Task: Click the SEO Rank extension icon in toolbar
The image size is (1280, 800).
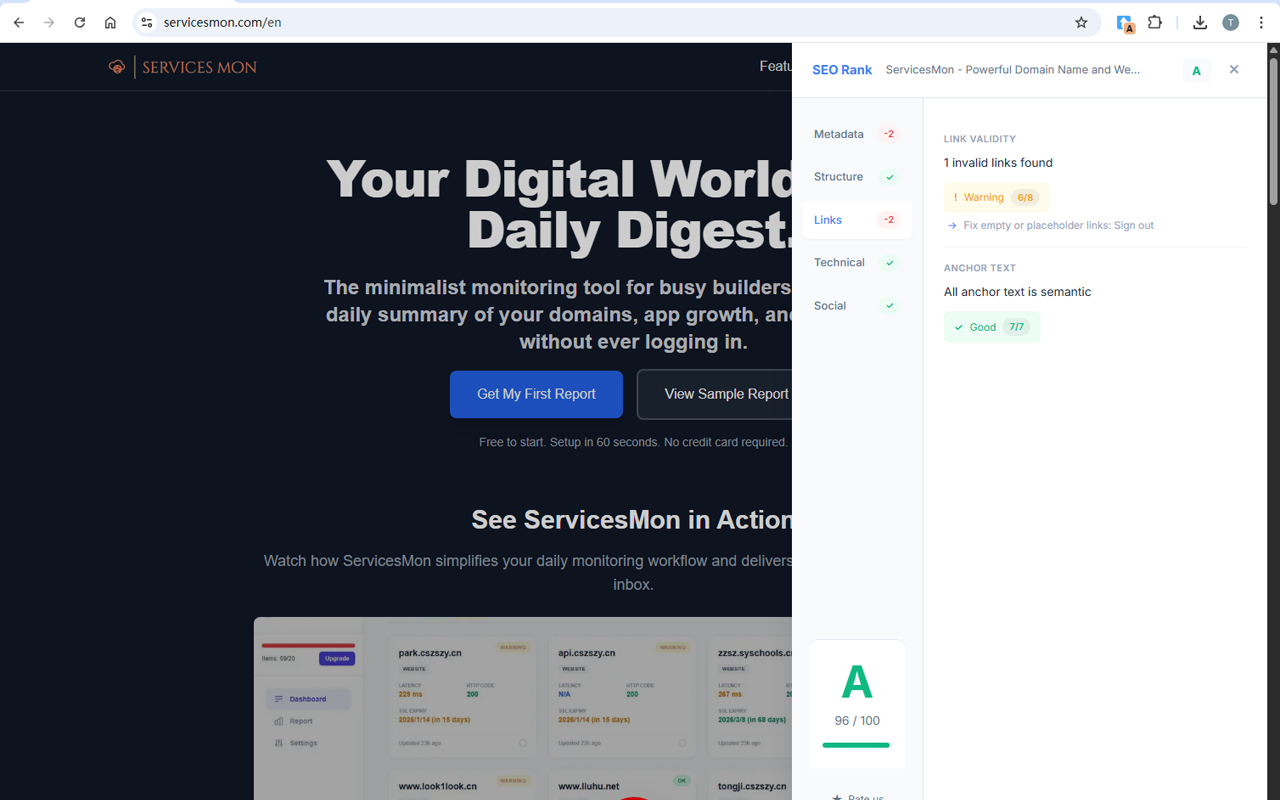Action: pyautogui.click(x=1126, y=23)
